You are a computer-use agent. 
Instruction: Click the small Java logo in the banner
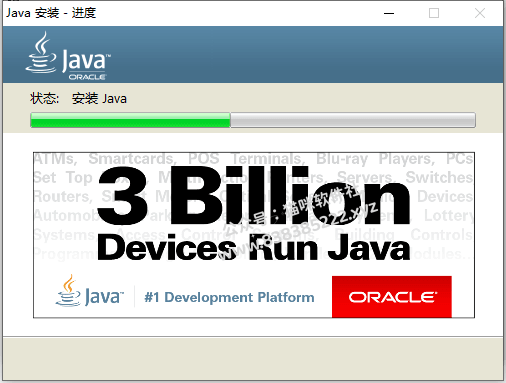tap(89, 291)
